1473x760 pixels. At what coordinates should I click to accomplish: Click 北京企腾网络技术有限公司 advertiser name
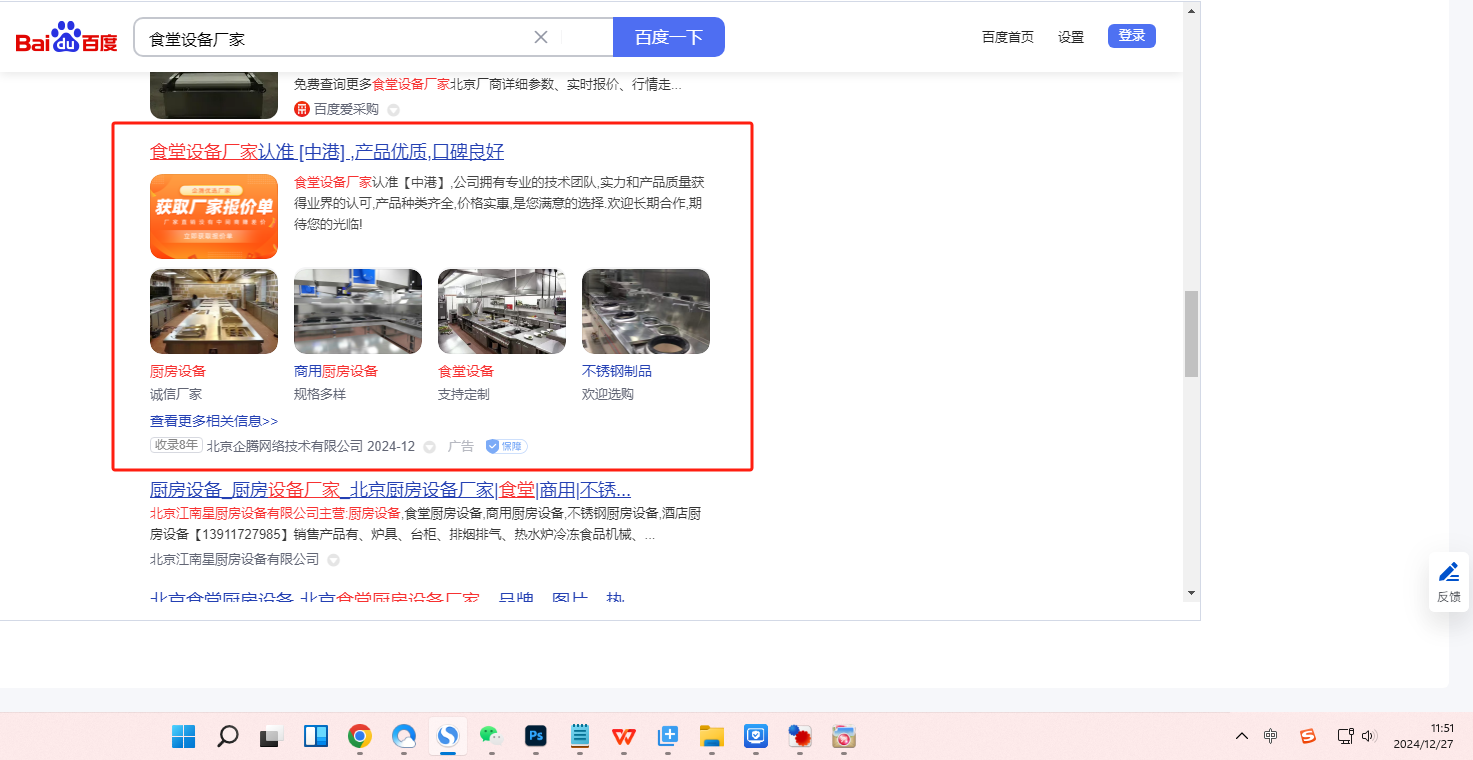[x=285, y=446]
